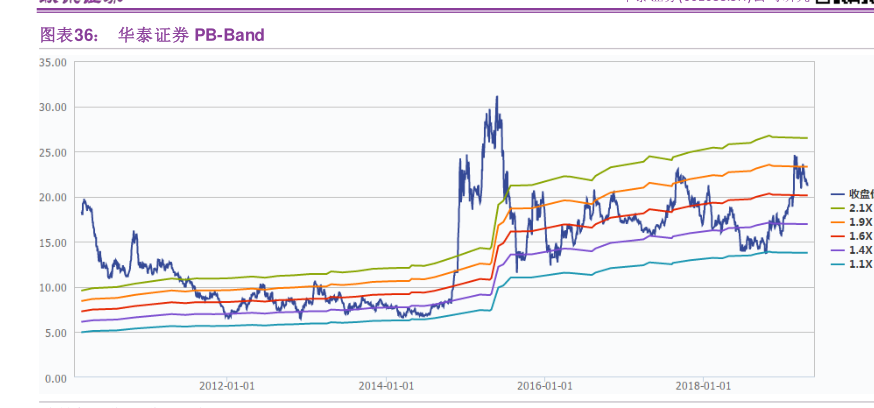Click the 2016-01-01 x-axis label
874x408 pixels.
544,386
